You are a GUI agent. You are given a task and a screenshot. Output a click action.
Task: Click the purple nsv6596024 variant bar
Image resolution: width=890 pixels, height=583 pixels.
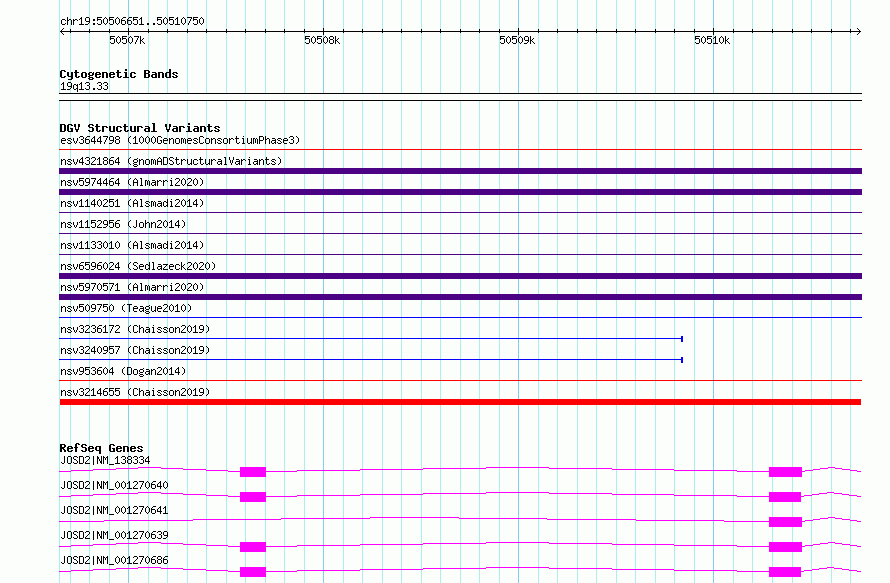click(x=460, y=276)
